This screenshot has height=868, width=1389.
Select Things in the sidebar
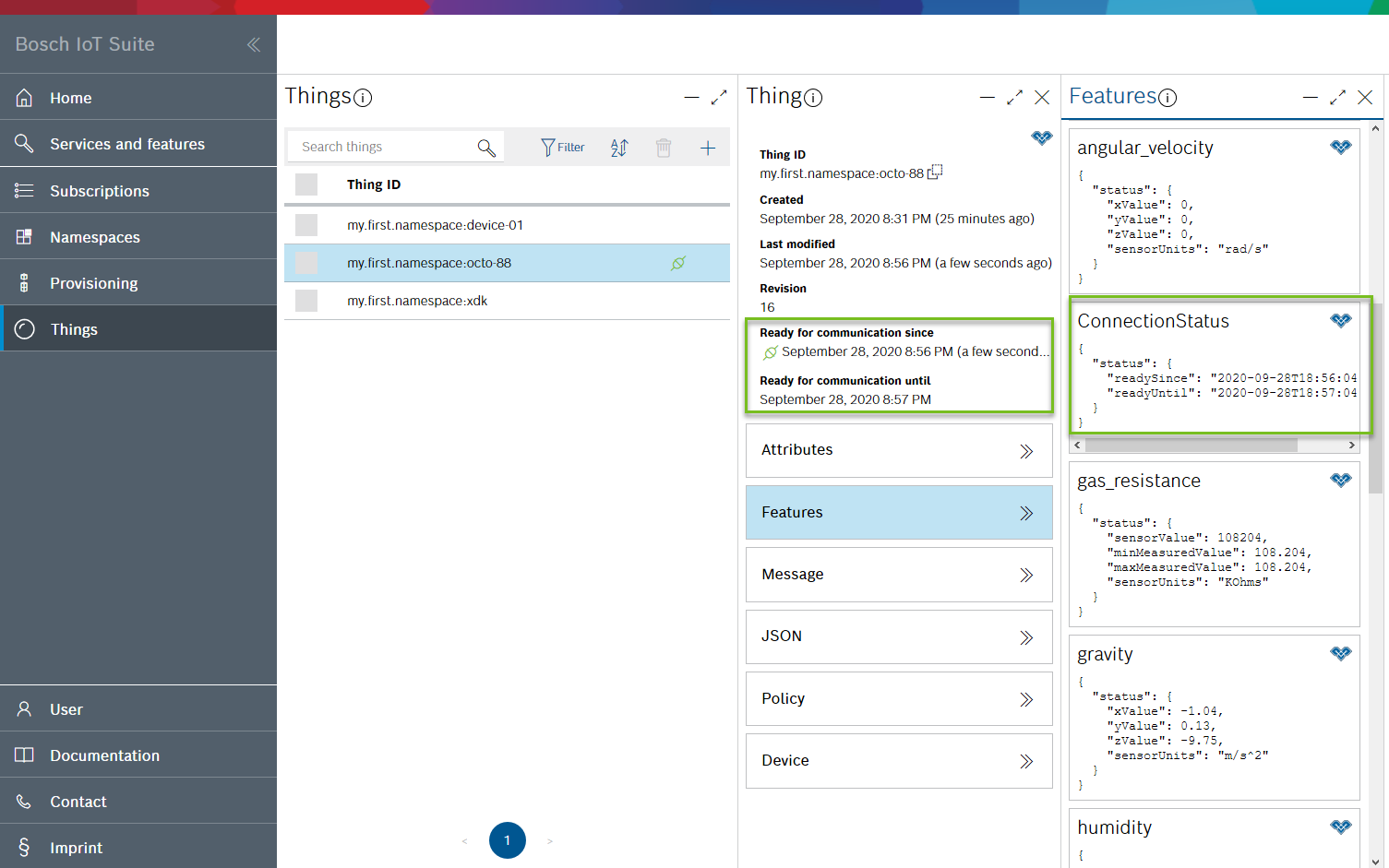tap(138, 329)
